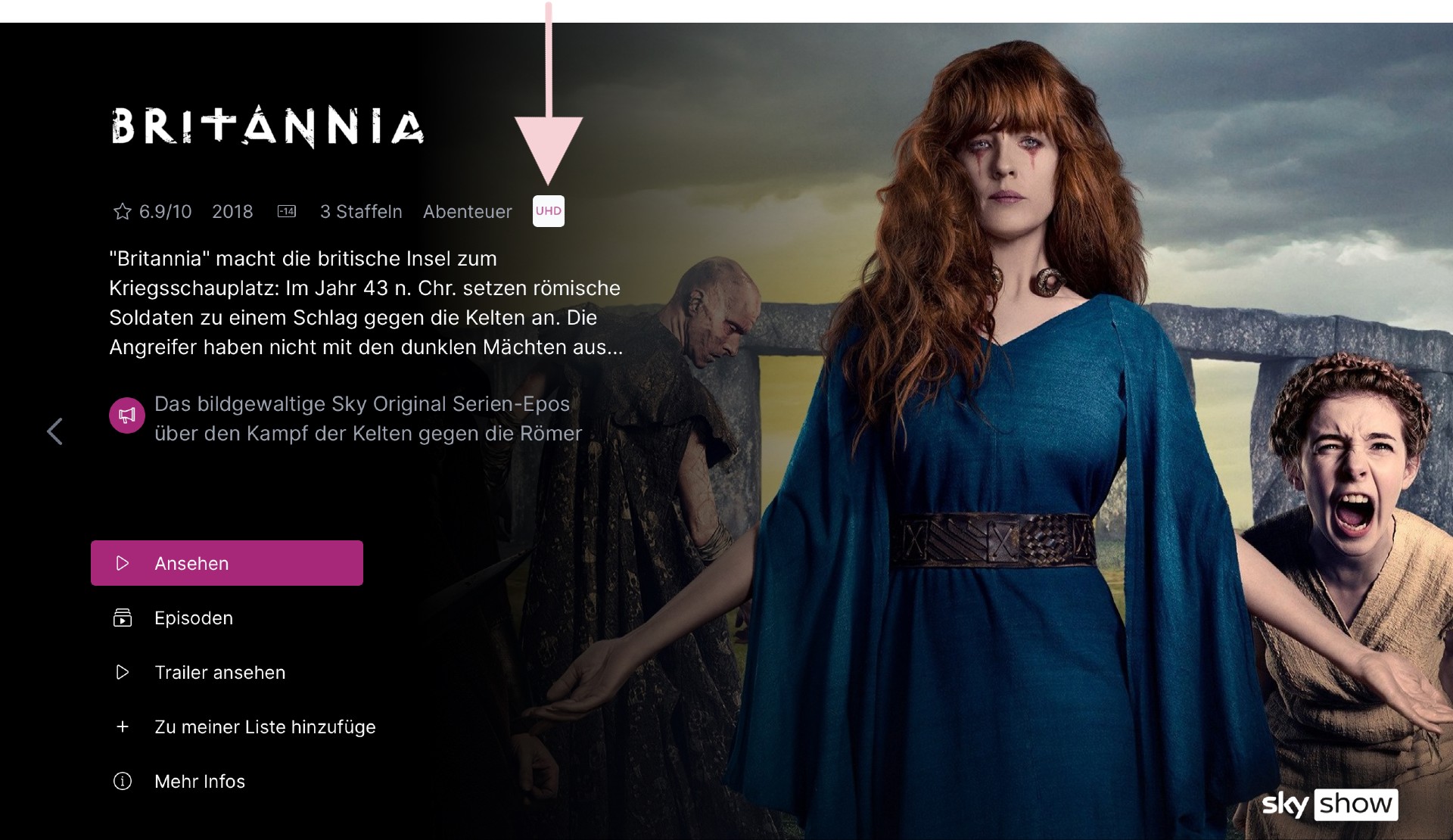The height and width of the screenshot is (840, 1453).
Task: Click the play icon in Ansehen button
Action: [123, 563]
